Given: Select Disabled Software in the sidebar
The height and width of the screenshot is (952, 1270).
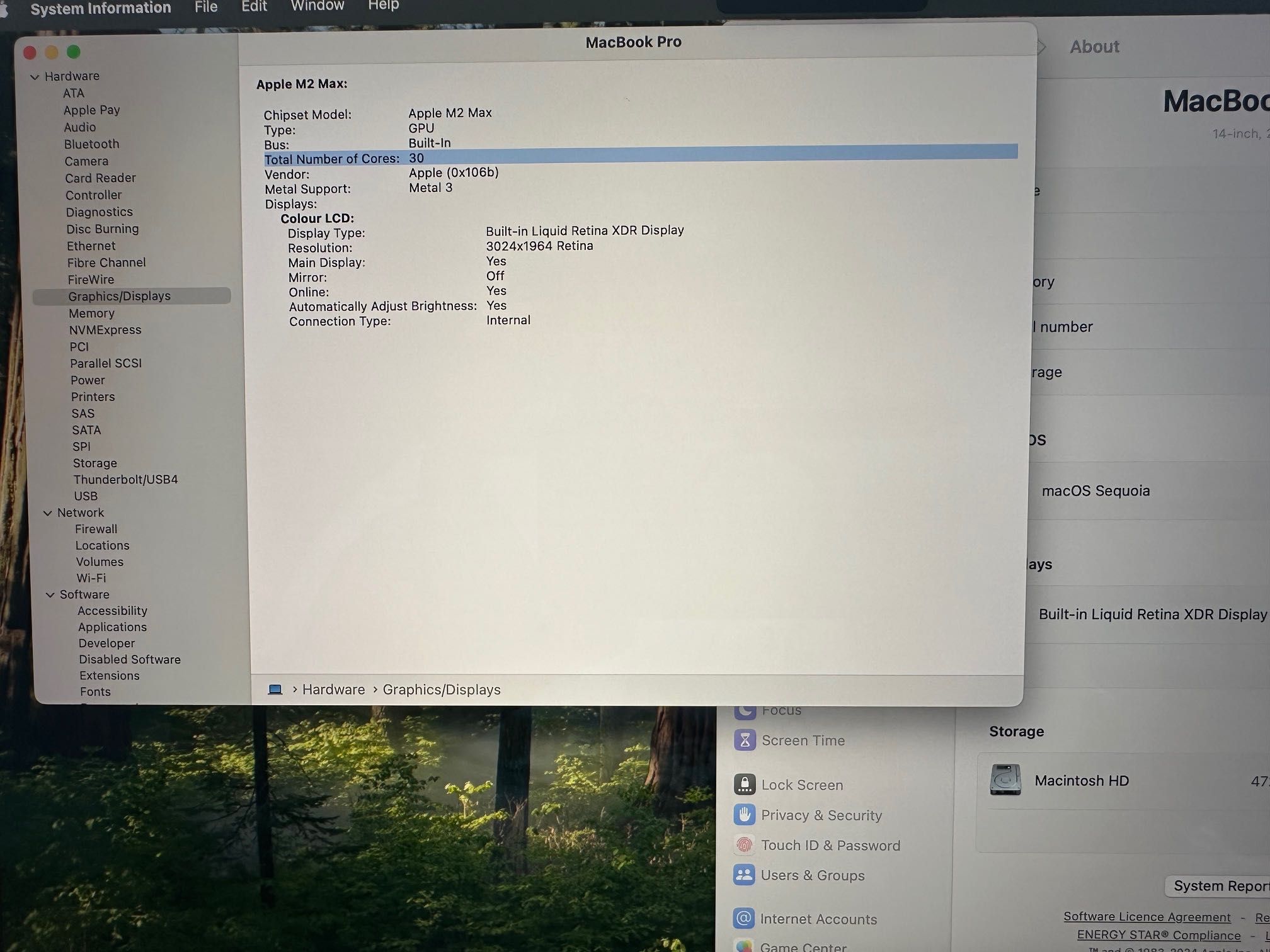Looking at the screenshot, I should click(130, 660).
